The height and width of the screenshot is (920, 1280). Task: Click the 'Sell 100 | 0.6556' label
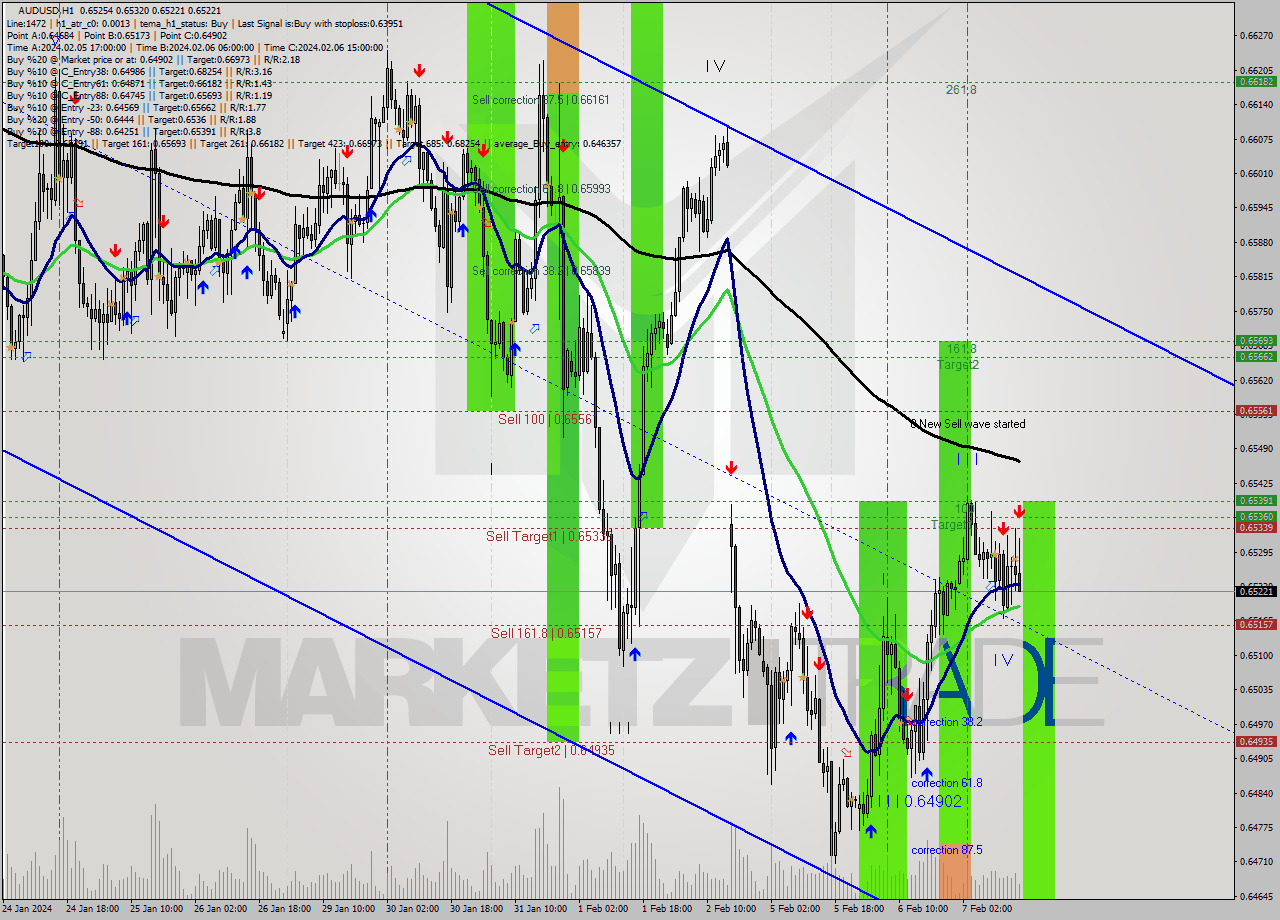(x=545, y=419)
